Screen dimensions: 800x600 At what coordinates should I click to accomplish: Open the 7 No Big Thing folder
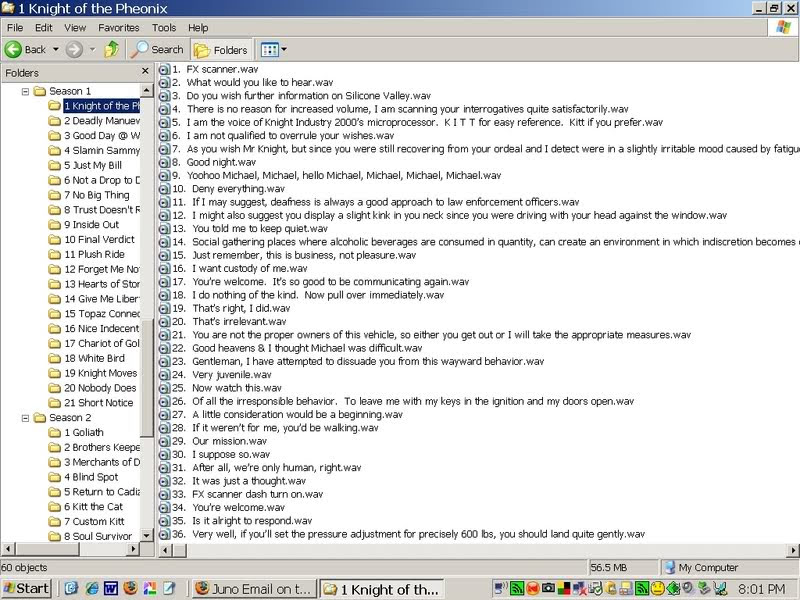pos(96,194)
